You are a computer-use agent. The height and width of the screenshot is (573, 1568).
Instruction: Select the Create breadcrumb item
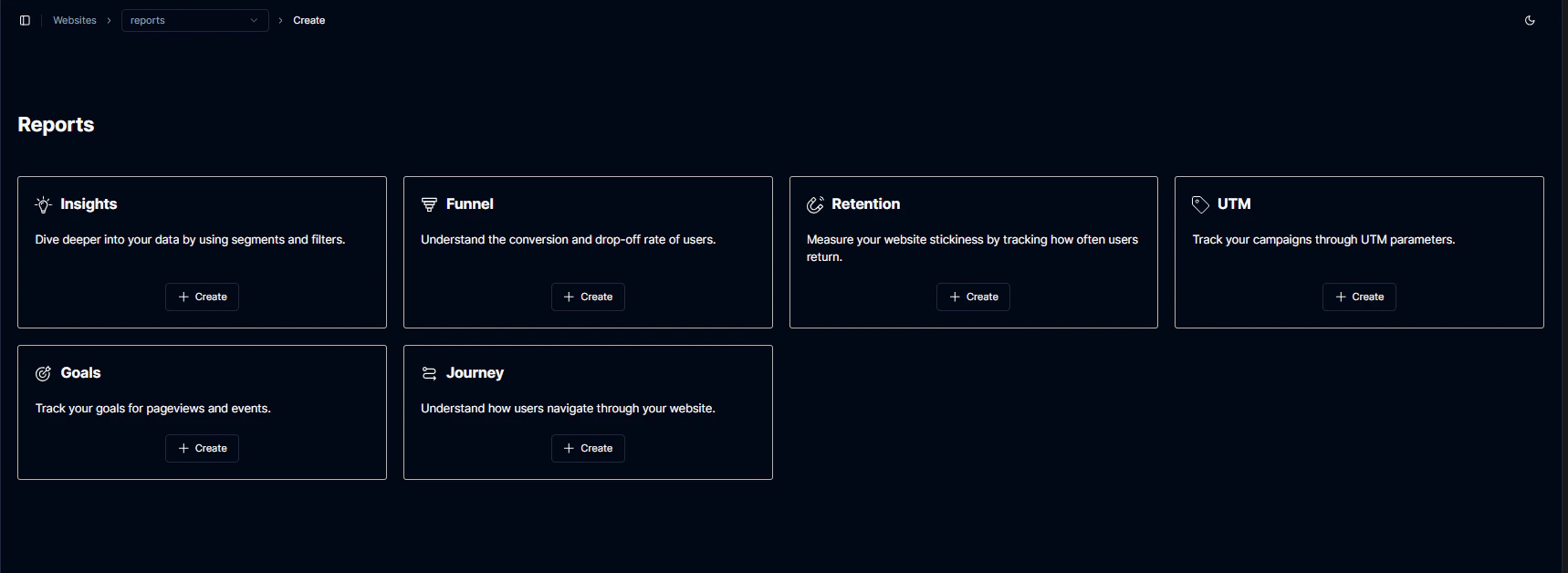308,20
